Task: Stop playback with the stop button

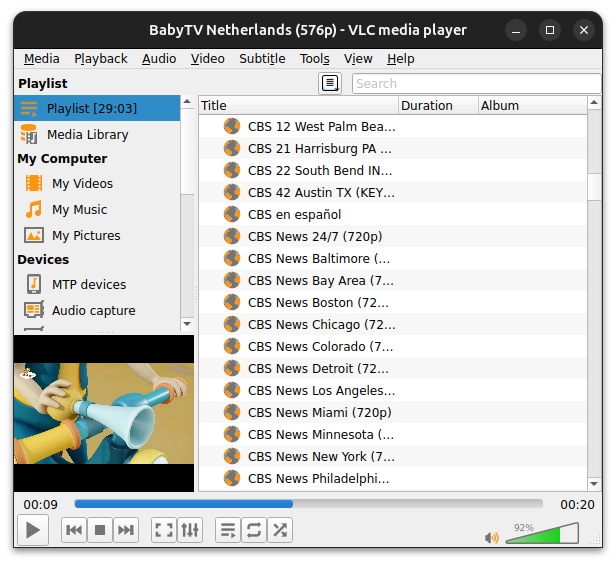Action: pos(100,530)
